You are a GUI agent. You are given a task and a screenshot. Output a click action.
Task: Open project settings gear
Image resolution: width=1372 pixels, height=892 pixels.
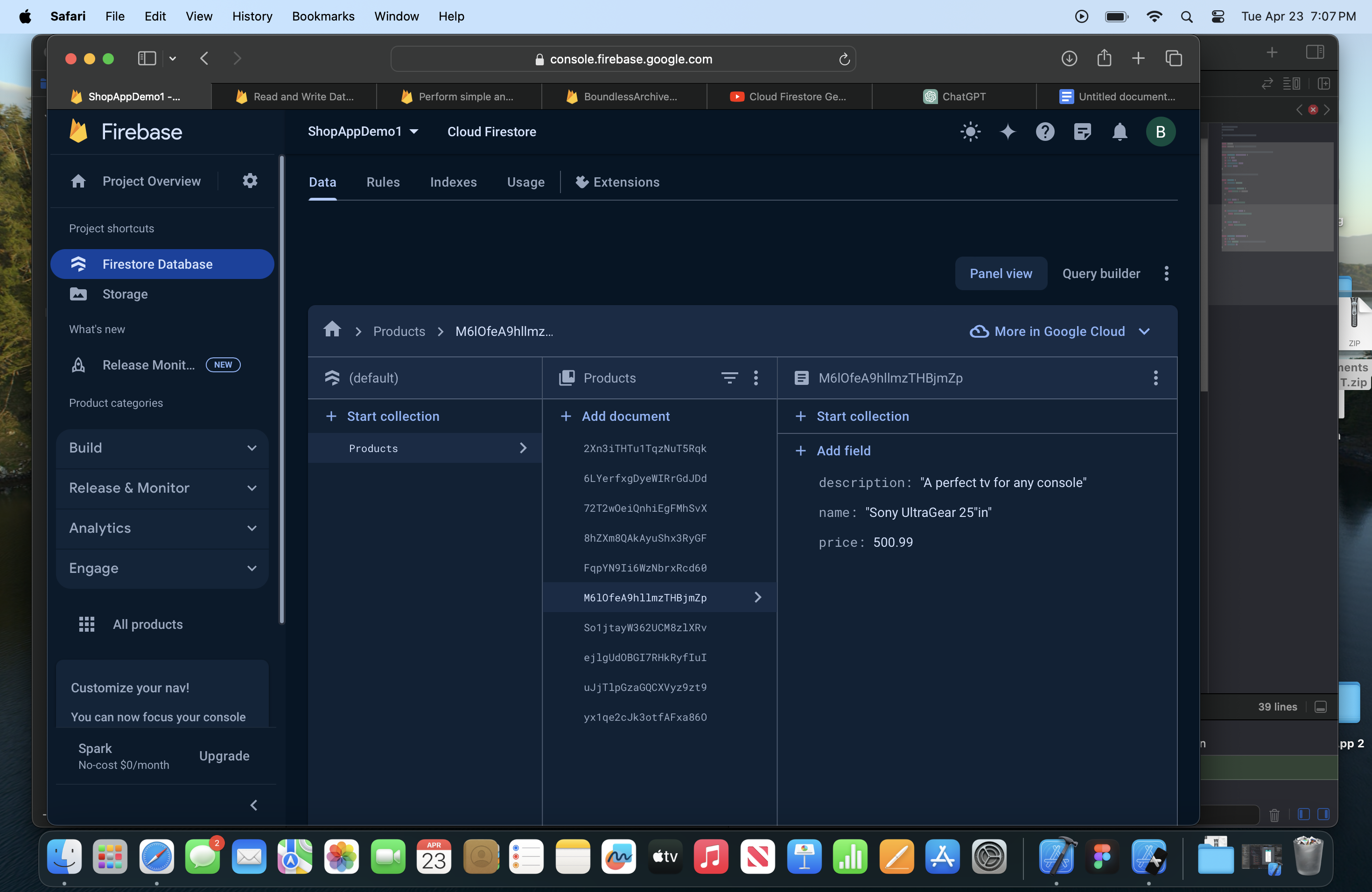click(250, 181)
